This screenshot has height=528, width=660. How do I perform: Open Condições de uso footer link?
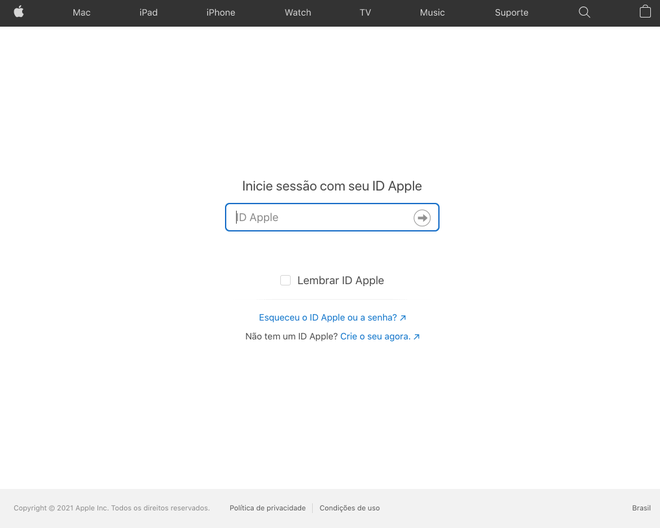(349, 508)
